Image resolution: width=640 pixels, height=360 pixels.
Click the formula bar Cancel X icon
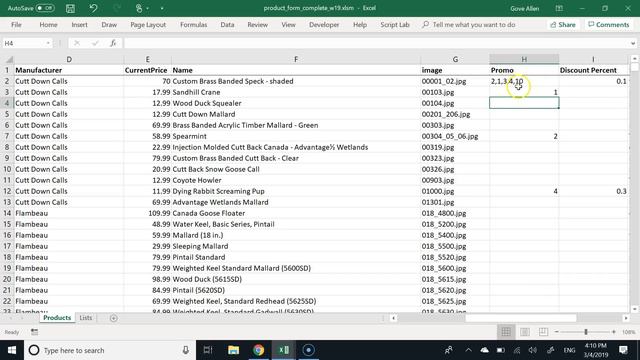pos(77,43)
